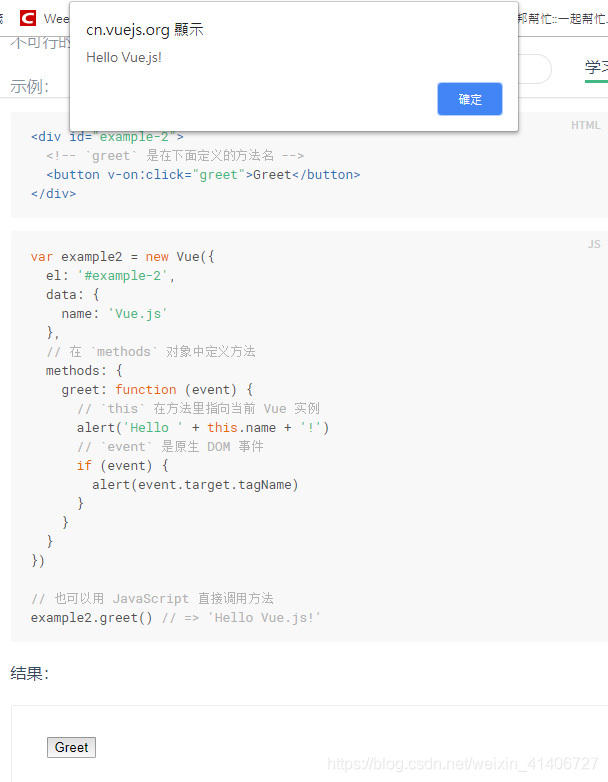Click the closing </div> tag line

point(53,194)
